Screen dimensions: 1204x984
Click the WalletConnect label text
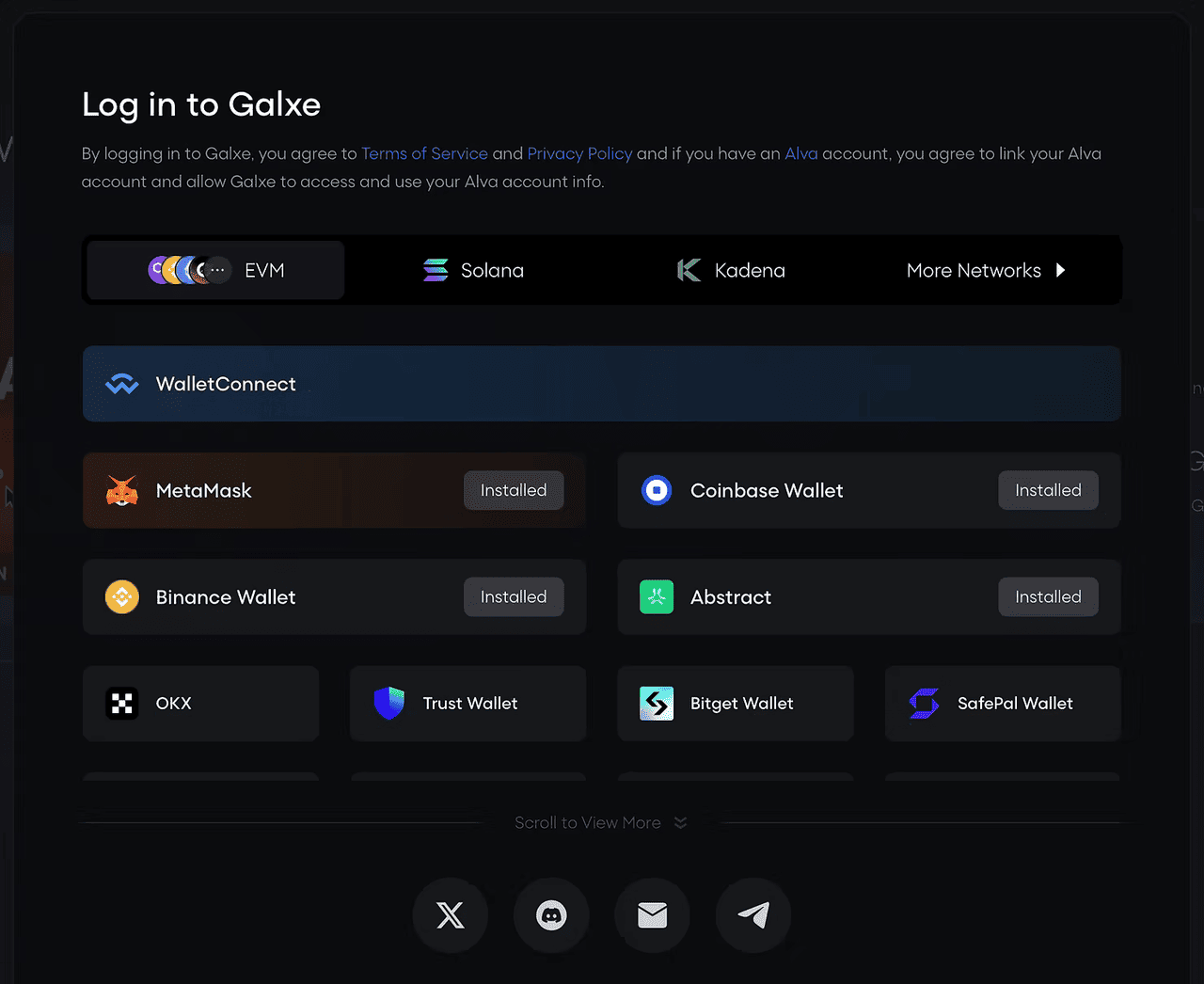[x=226, y=384]
